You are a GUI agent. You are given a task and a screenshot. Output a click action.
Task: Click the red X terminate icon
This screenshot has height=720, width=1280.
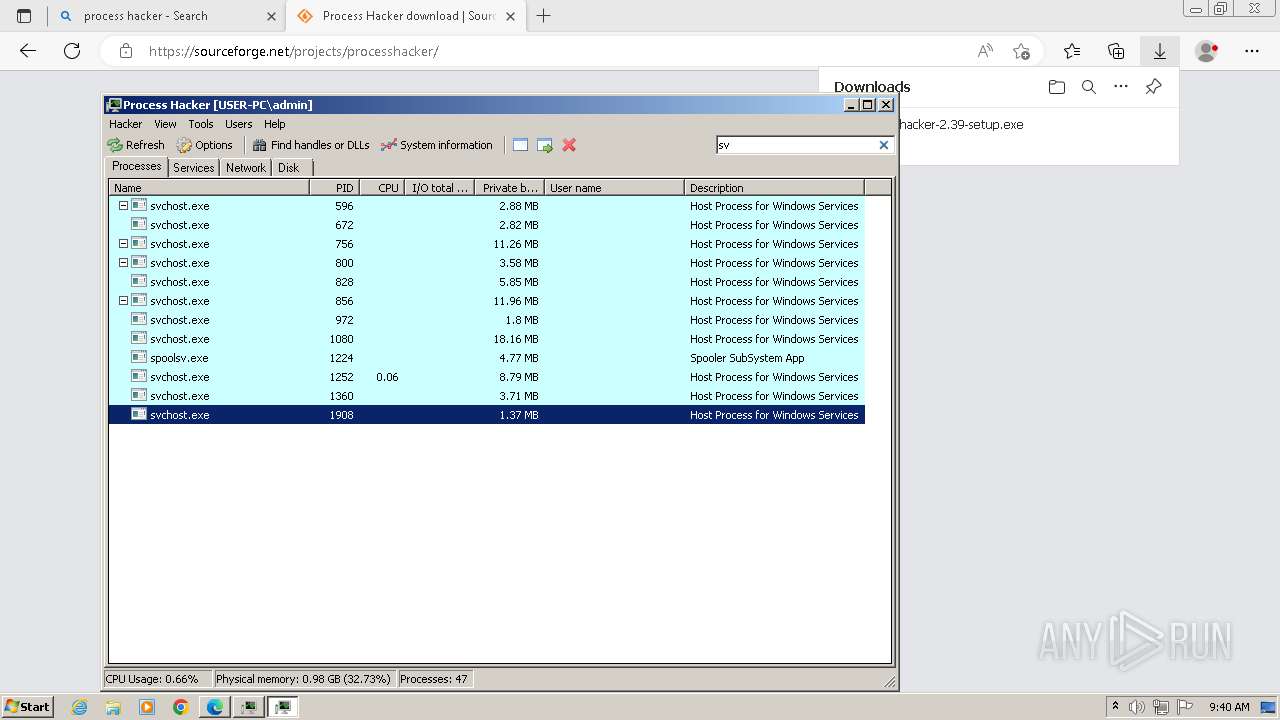coord(569,145)
